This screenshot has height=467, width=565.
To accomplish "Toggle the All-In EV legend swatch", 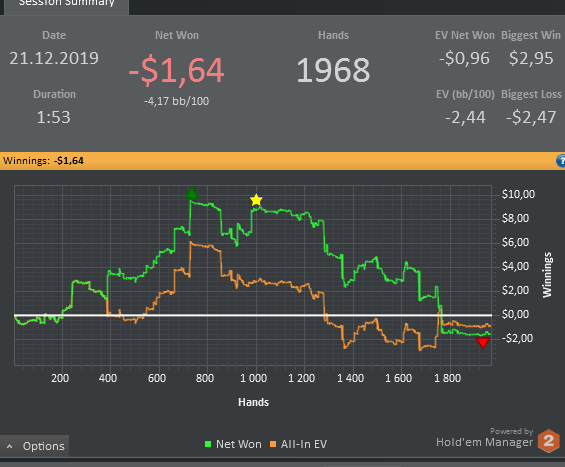I will click(x=273, y=444).
